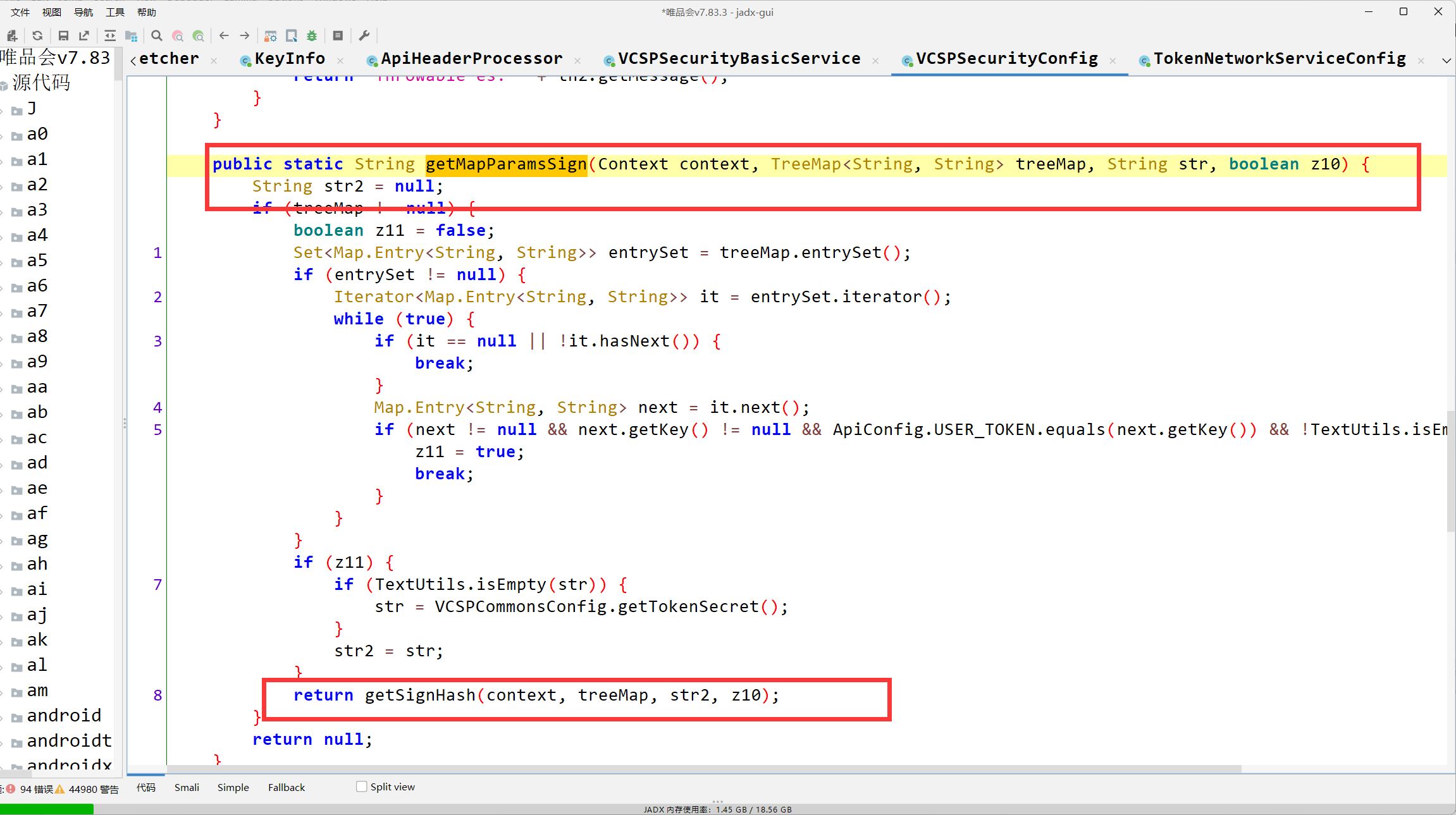Close the ApiHeaderProcessor tab
This screenshot has width=1456, height=815.
pyautogui.click(x=577, y=61)
